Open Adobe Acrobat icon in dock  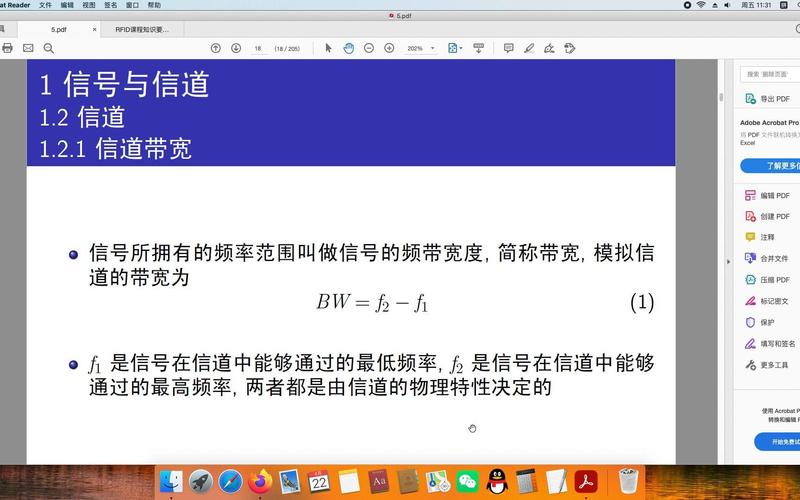pyautogui.click(x=586, y=481)
